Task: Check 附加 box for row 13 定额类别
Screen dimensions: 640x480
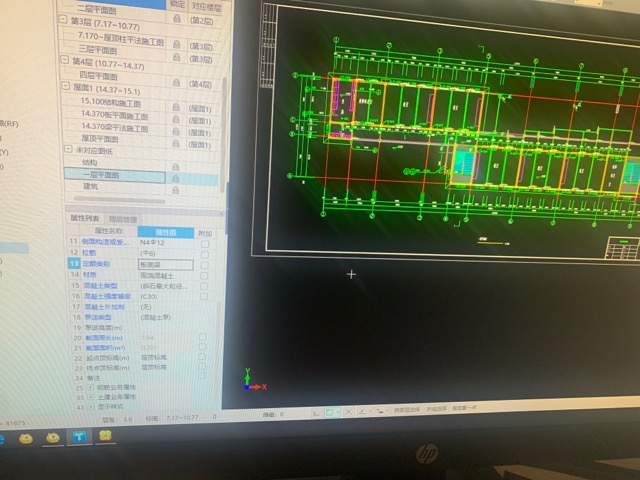Action: [204, 265]
